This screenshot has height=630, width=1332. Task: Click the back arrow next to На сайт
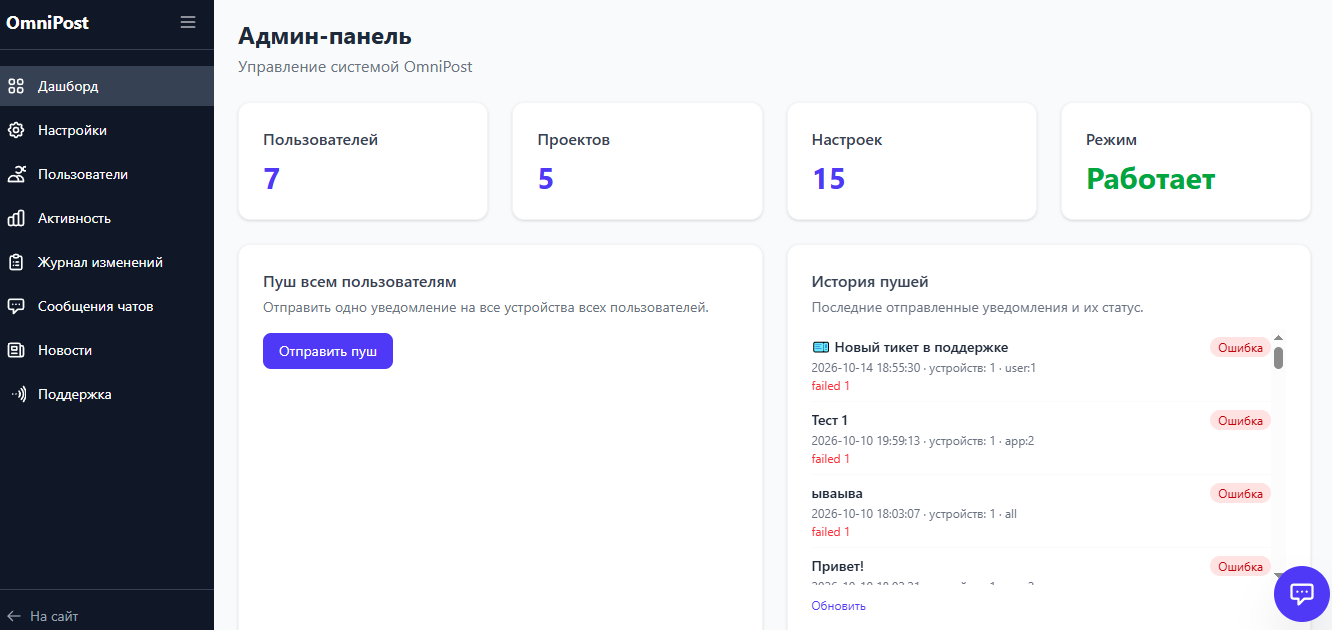(14, 616)
